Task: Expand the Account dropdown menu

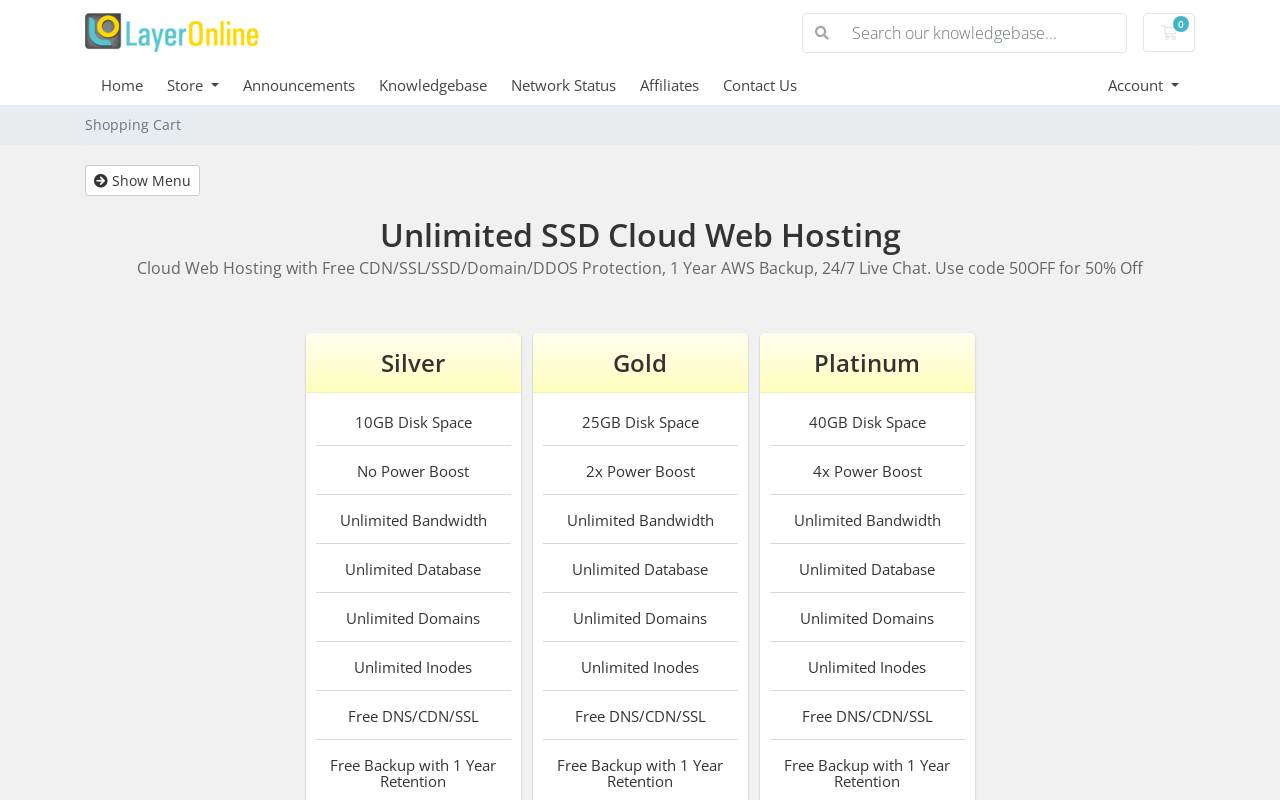Action: (x=1143, y=85)
